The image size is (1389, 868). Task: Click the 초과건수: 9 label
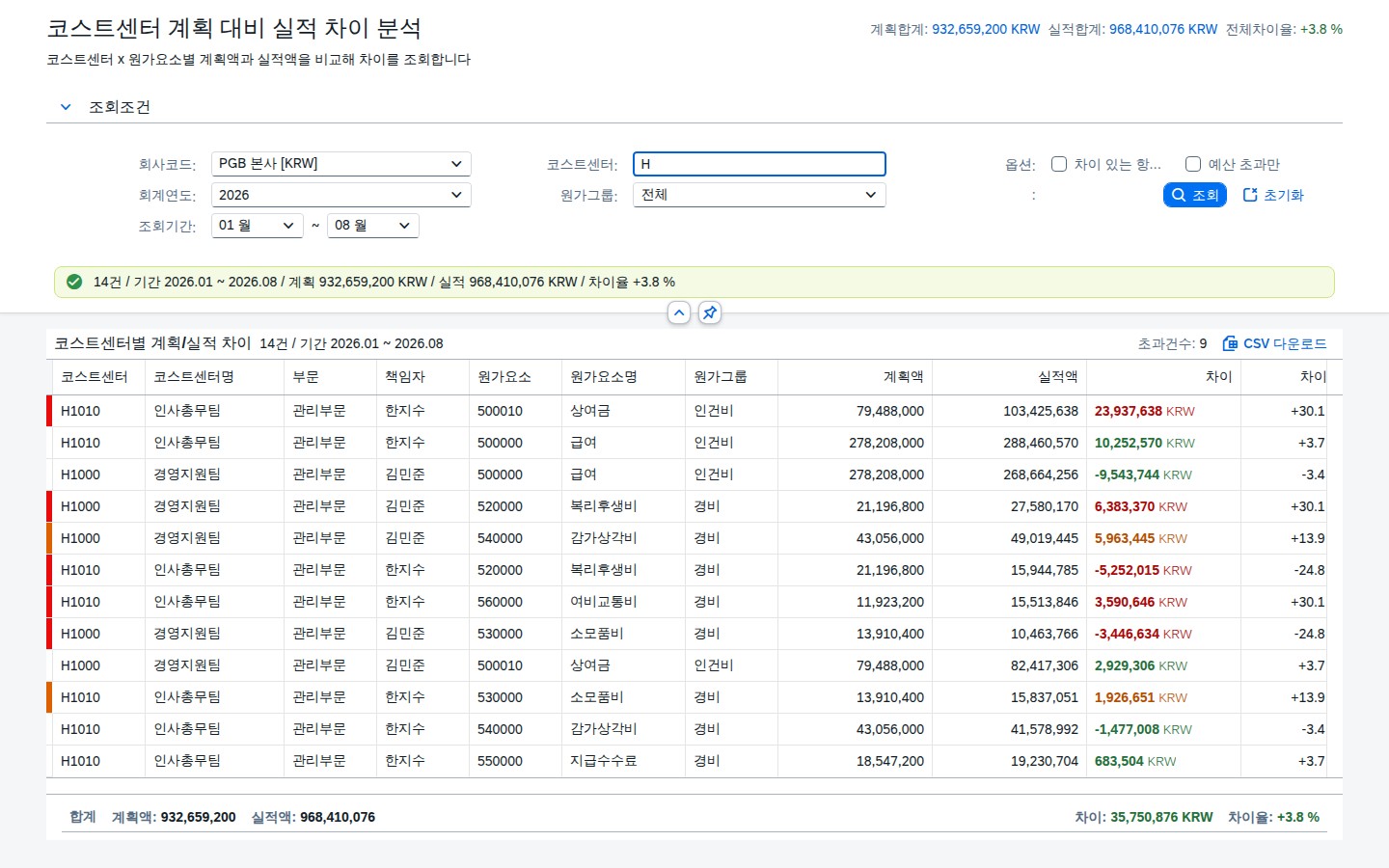pyautogui.click(x=1172, y=343)
